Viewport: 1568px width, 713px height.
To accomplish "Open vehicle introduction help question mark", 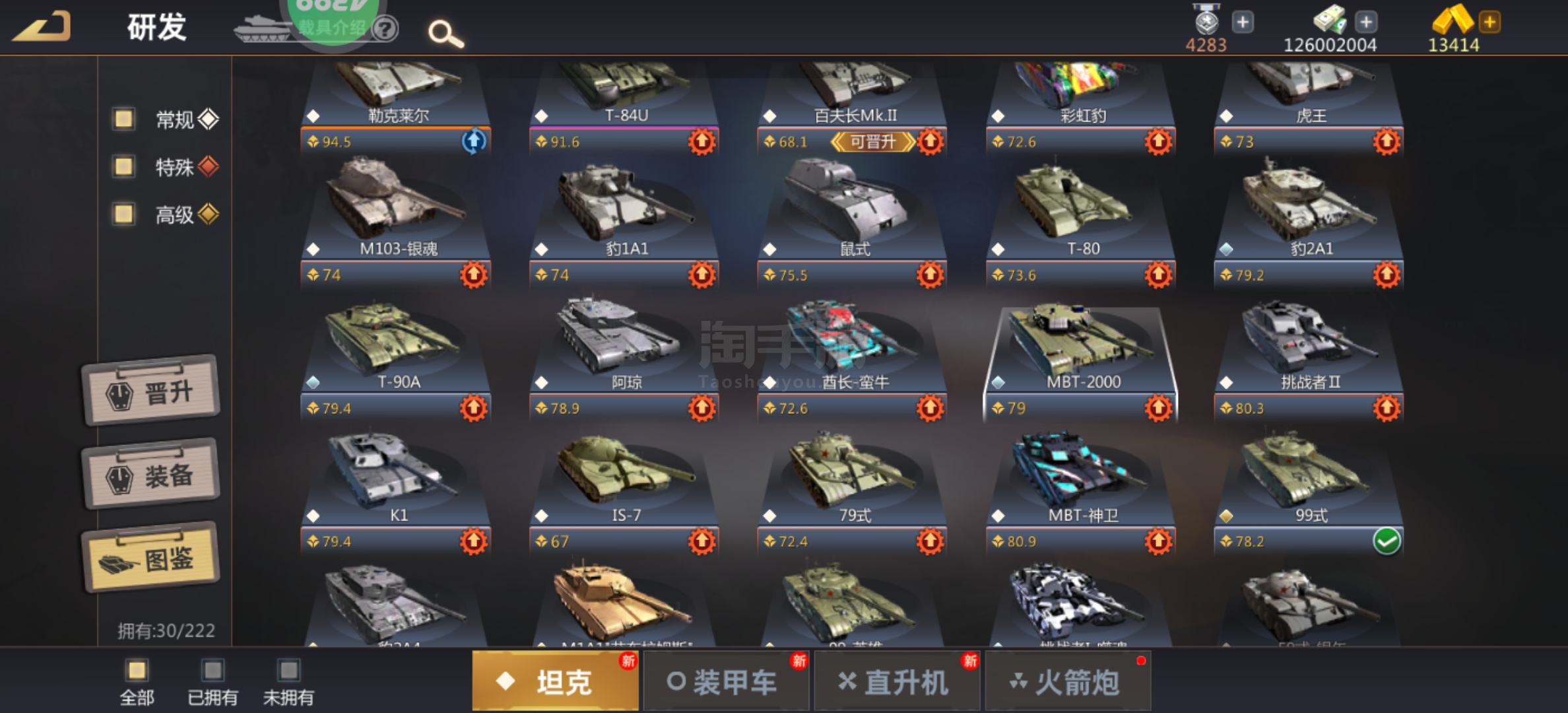I will click(385, 28).
